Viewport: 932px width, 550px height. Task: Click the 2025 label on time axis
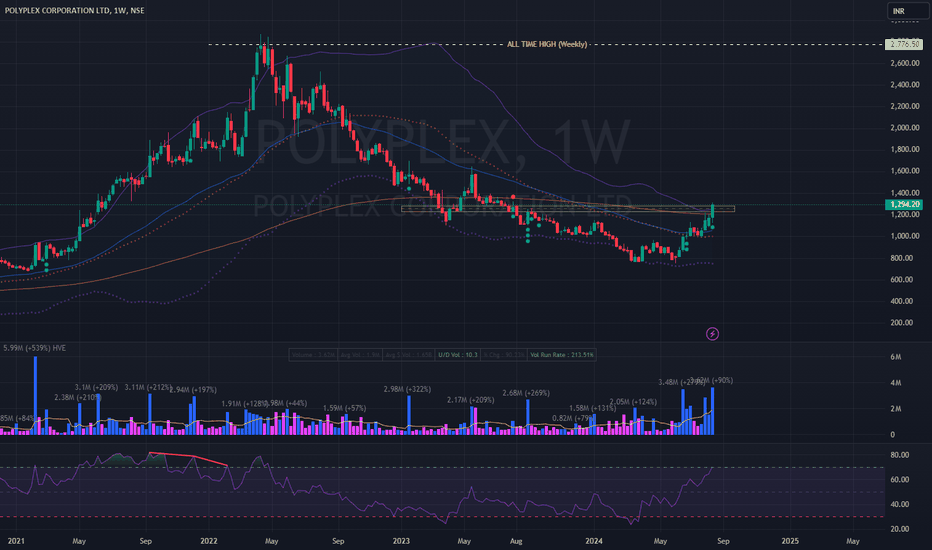(790, 541)
